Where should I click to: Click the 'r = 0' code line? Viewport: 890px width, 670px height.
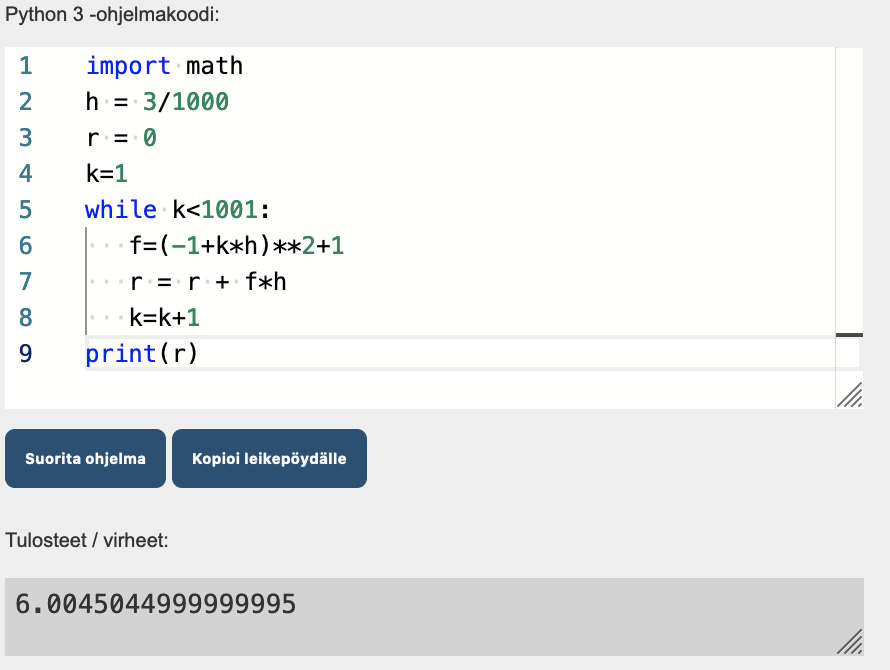[x=121, y=138]
